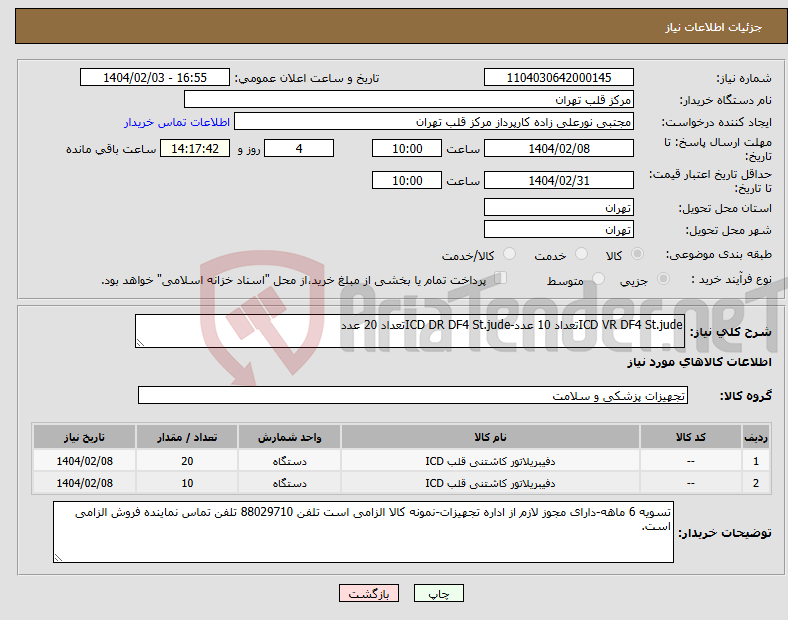Click the جزئیات اطلاعات نیاز page header
Screen dimensions: 788x620
pos(714,27)
